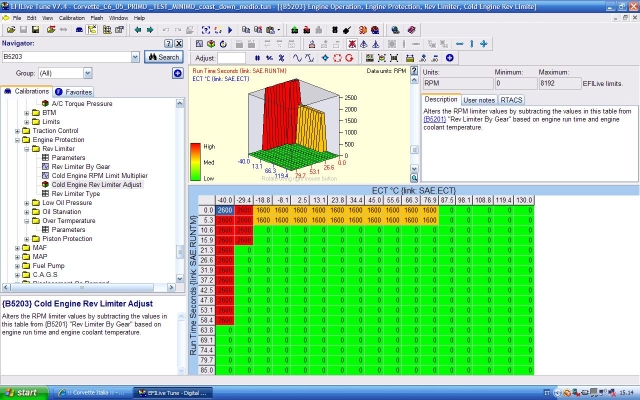Click the blue plus icon next to Group
The image size is (640, 400).
pyautogui.click(x=178, y=73)
